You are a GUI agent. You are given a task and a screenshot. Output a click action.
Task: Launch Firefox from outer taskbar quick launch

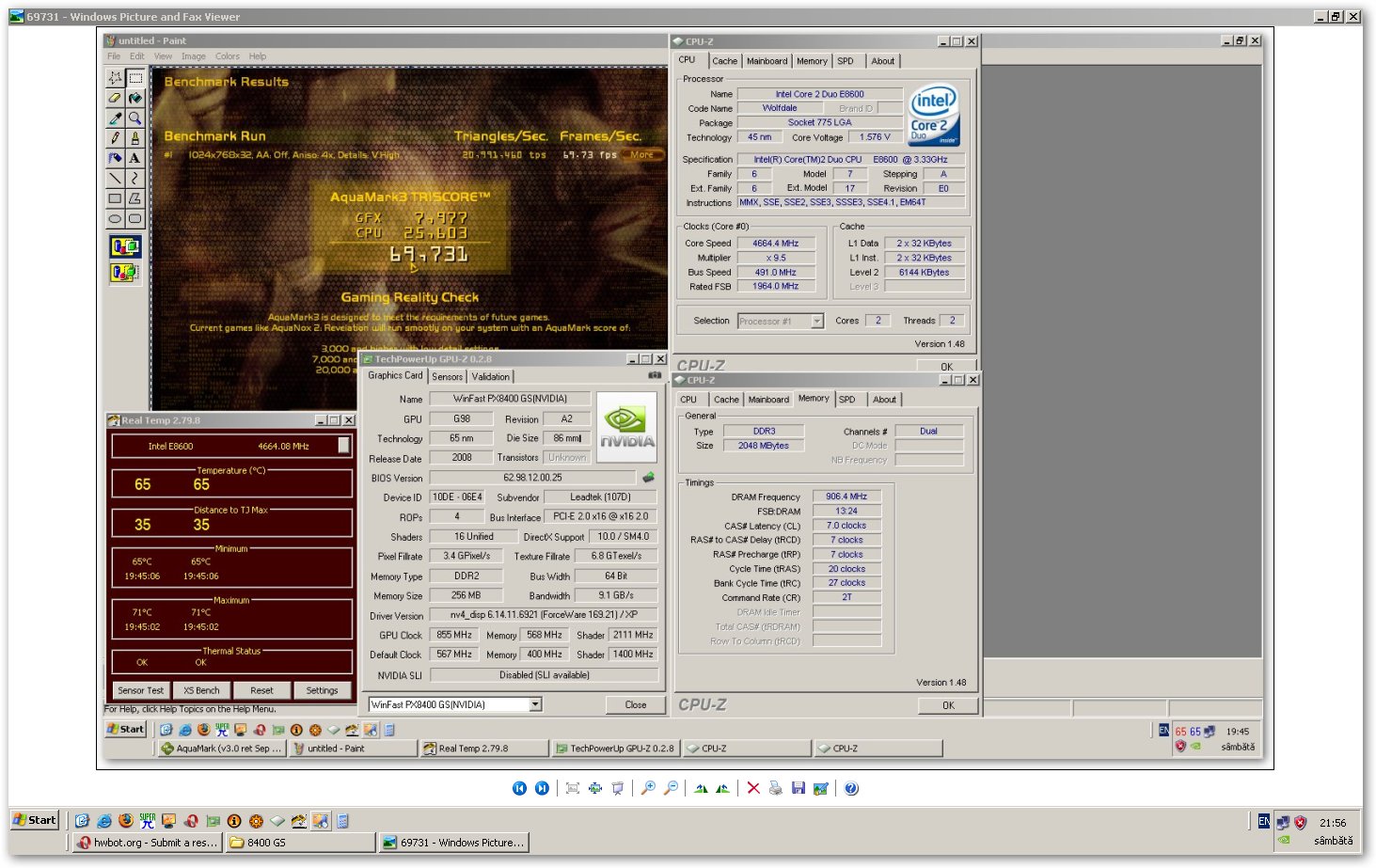coord(125,821)
